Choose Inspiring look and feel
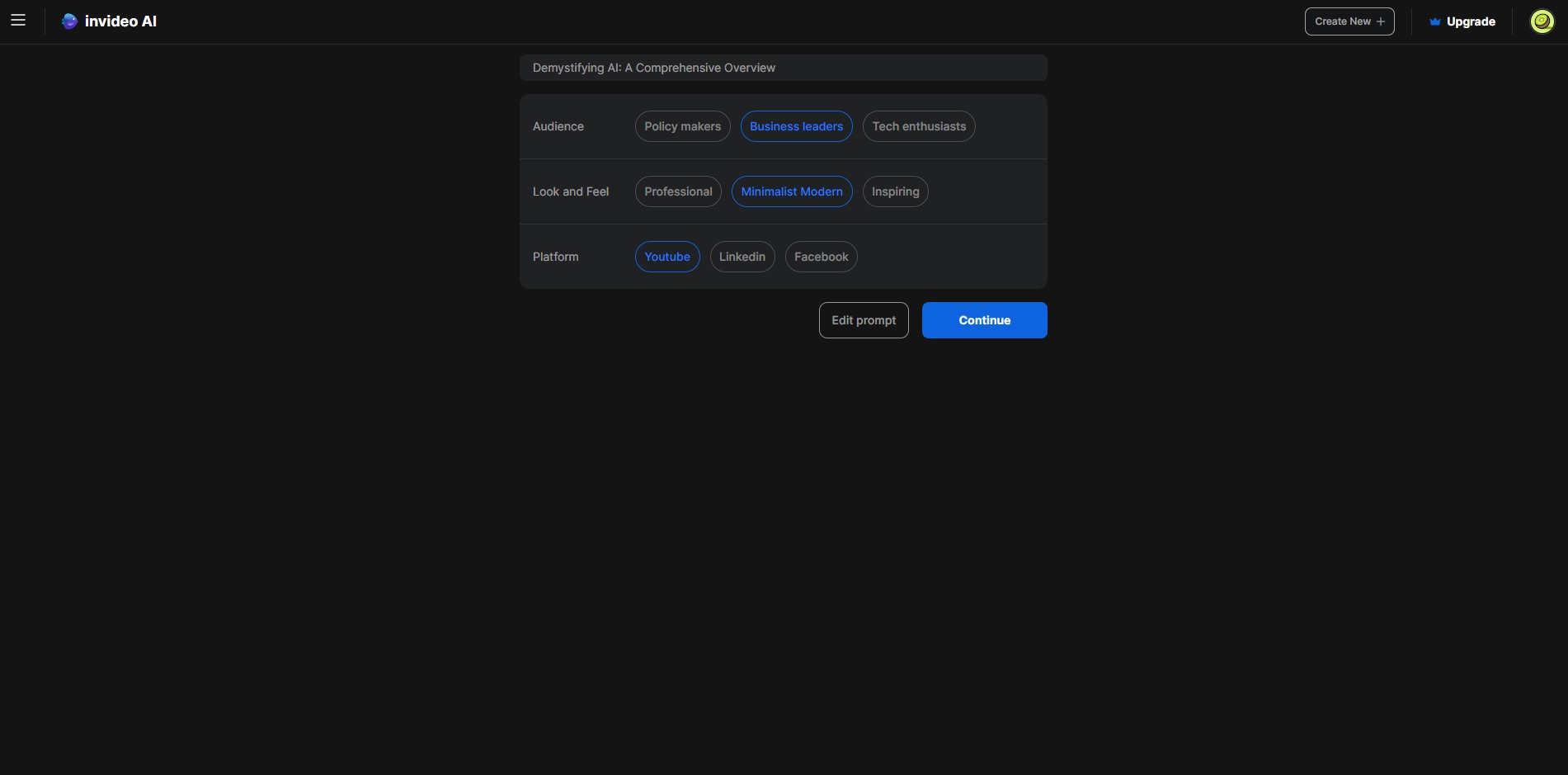 pos(895,191)
